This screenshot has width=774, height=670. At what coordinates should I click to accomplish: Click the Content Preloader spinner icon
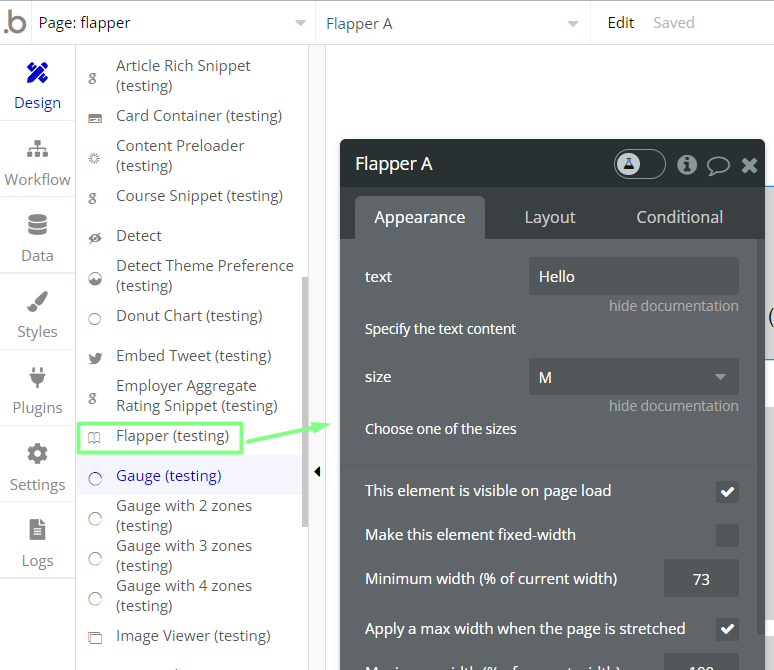point(94,158)
